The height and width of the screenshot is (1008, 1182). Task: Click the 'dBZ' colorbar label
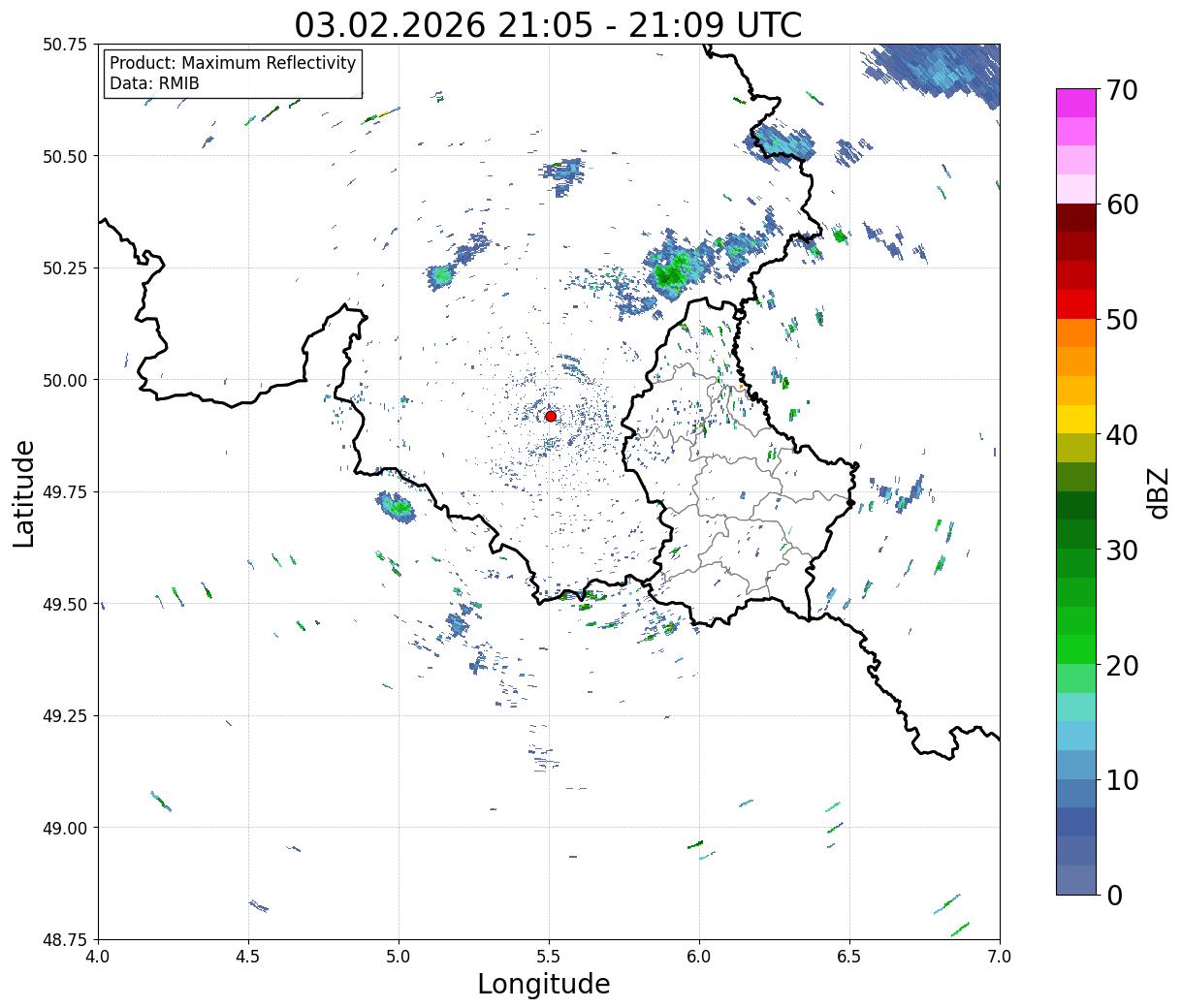[1157, 491]
